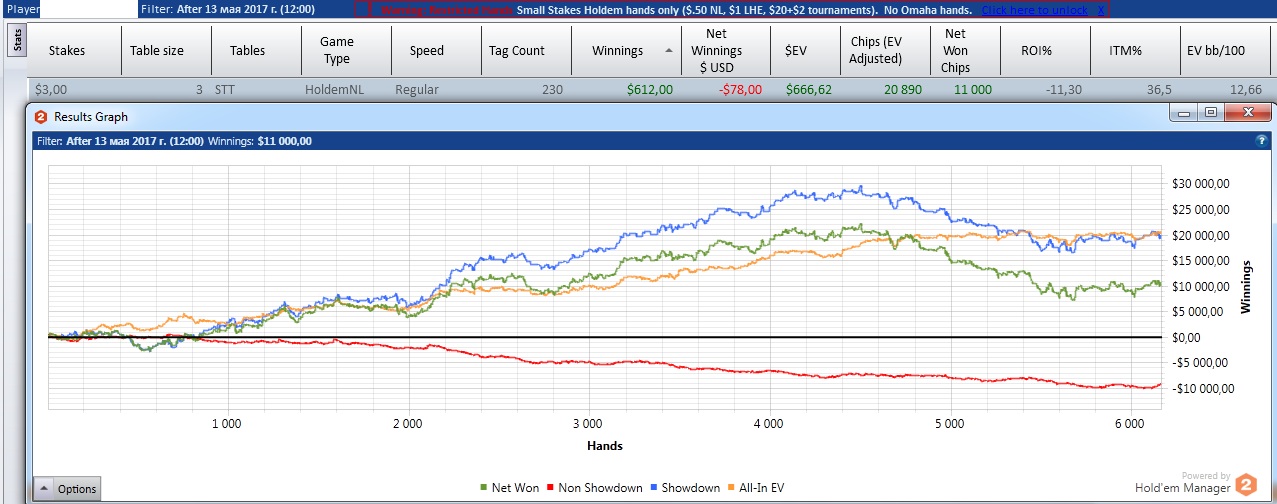Click the Hold'em Manager 2 logo
This screenshot has height=504, width=1277.
[x=1245, y=484]
